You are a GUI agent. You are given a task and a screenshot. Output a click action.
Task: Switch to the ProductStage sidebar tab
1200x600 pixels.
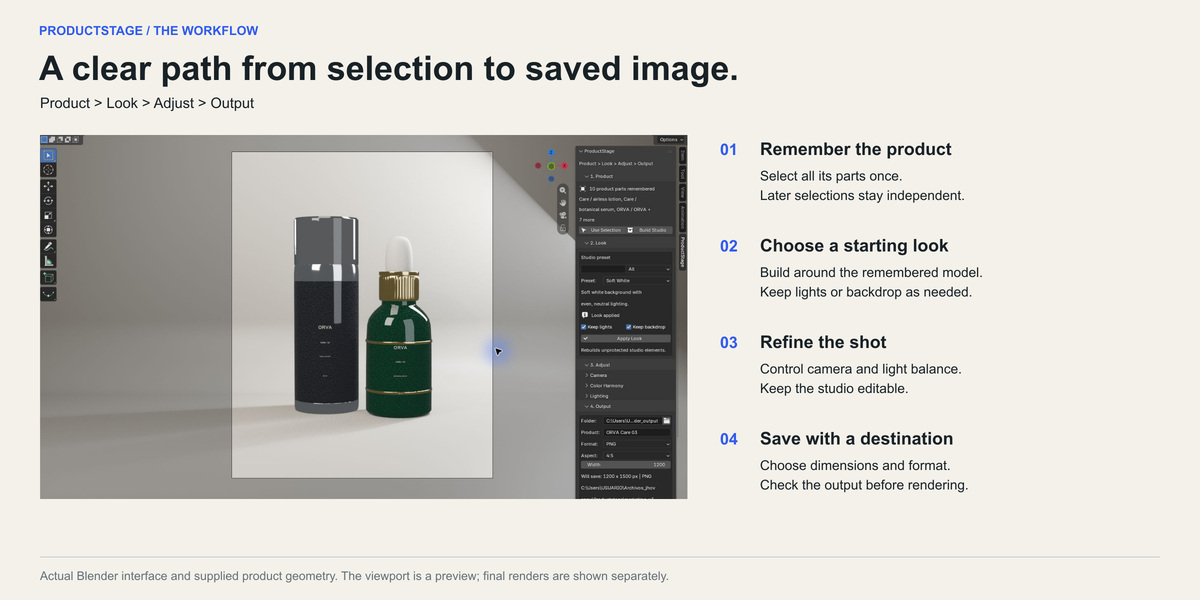(682, 252)
